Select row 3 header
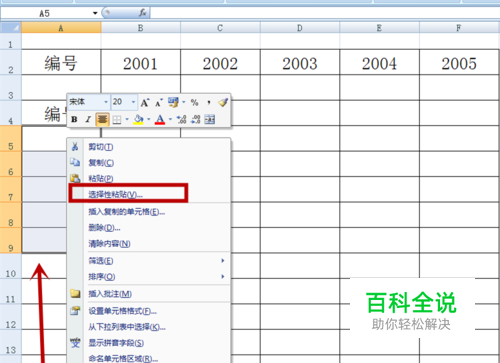 11,87
